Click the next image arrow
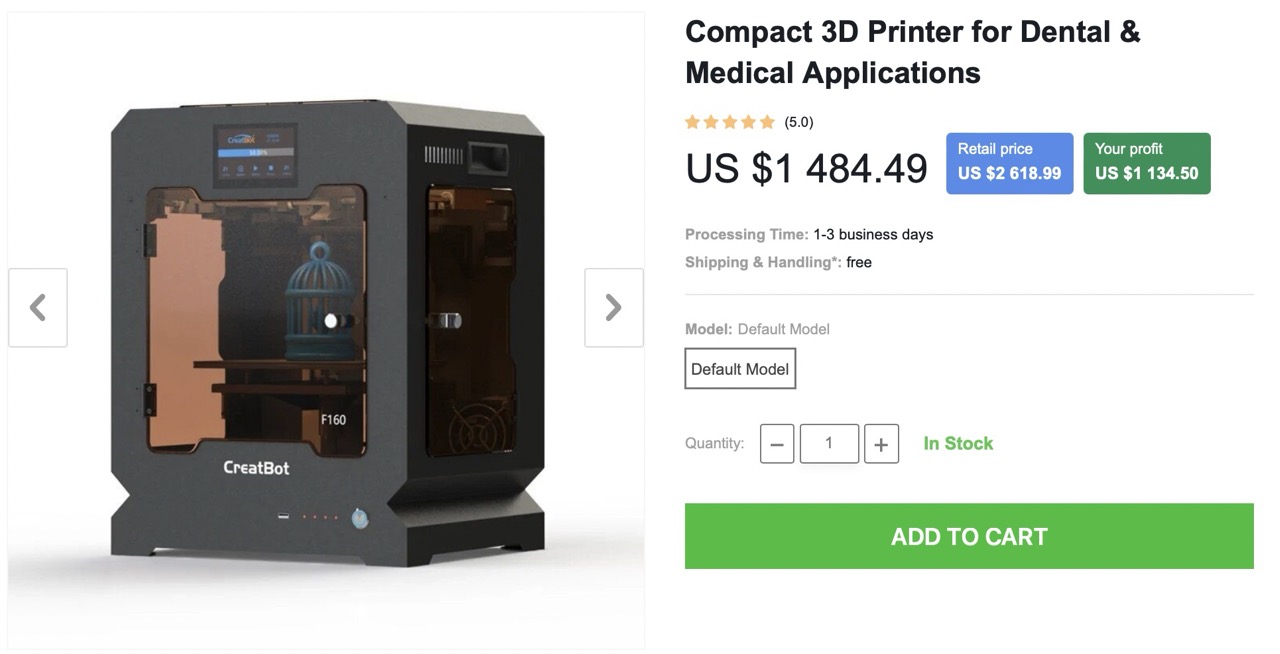This screenshot has width=1280, height=654. point(614,307)
